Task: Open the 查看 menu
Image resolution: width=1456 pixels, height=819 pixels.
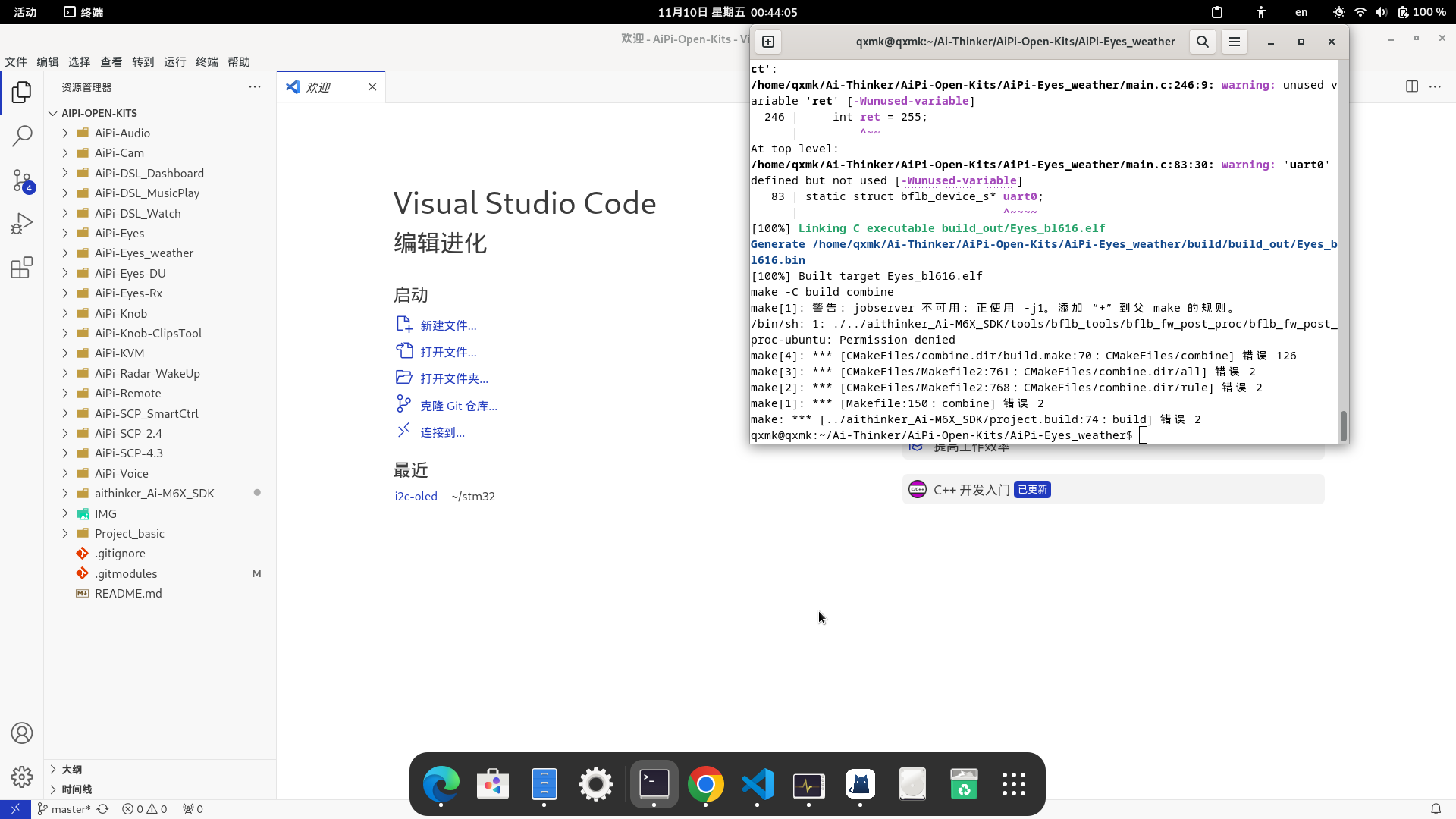Action: tap(111, 62)
